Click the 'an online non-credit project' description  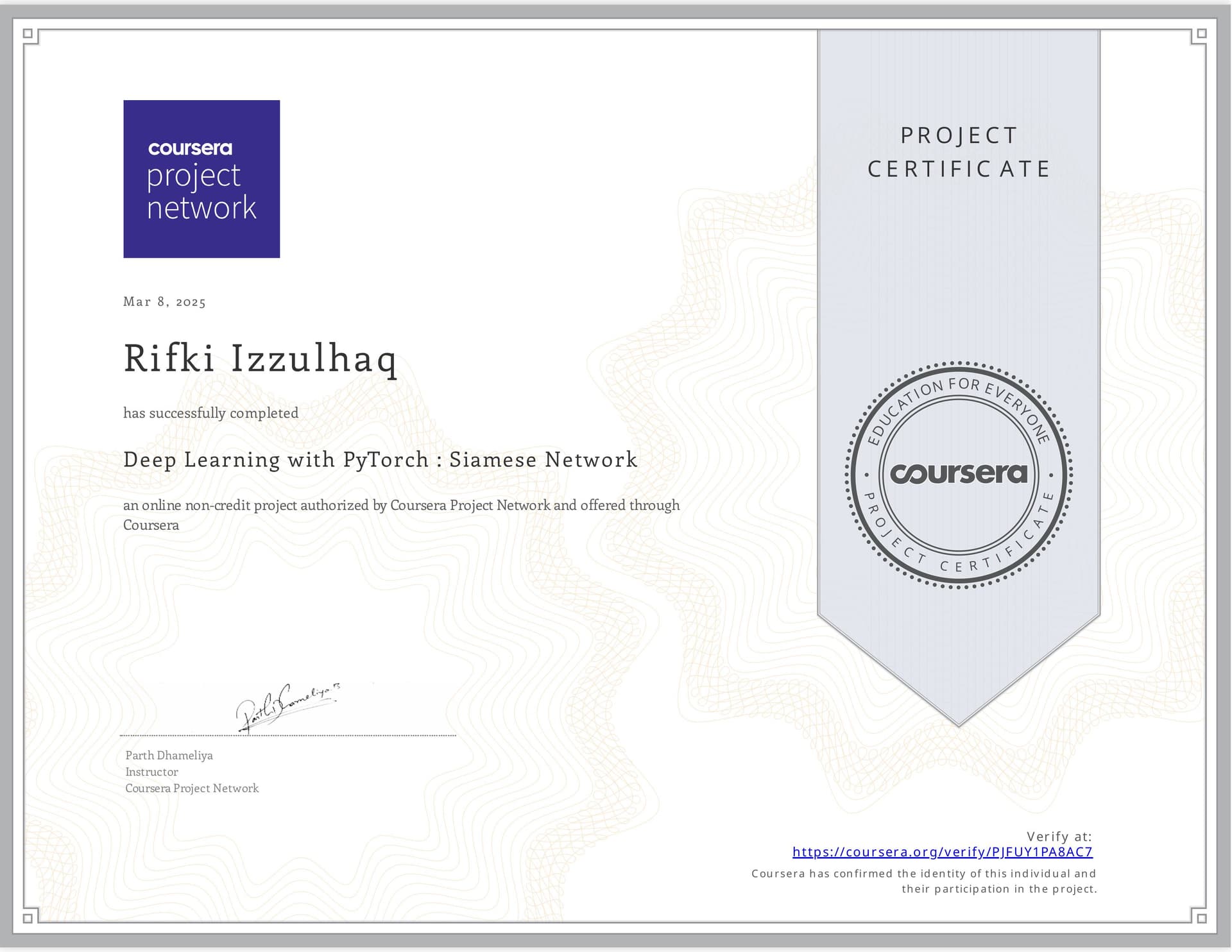click(401, 514)
